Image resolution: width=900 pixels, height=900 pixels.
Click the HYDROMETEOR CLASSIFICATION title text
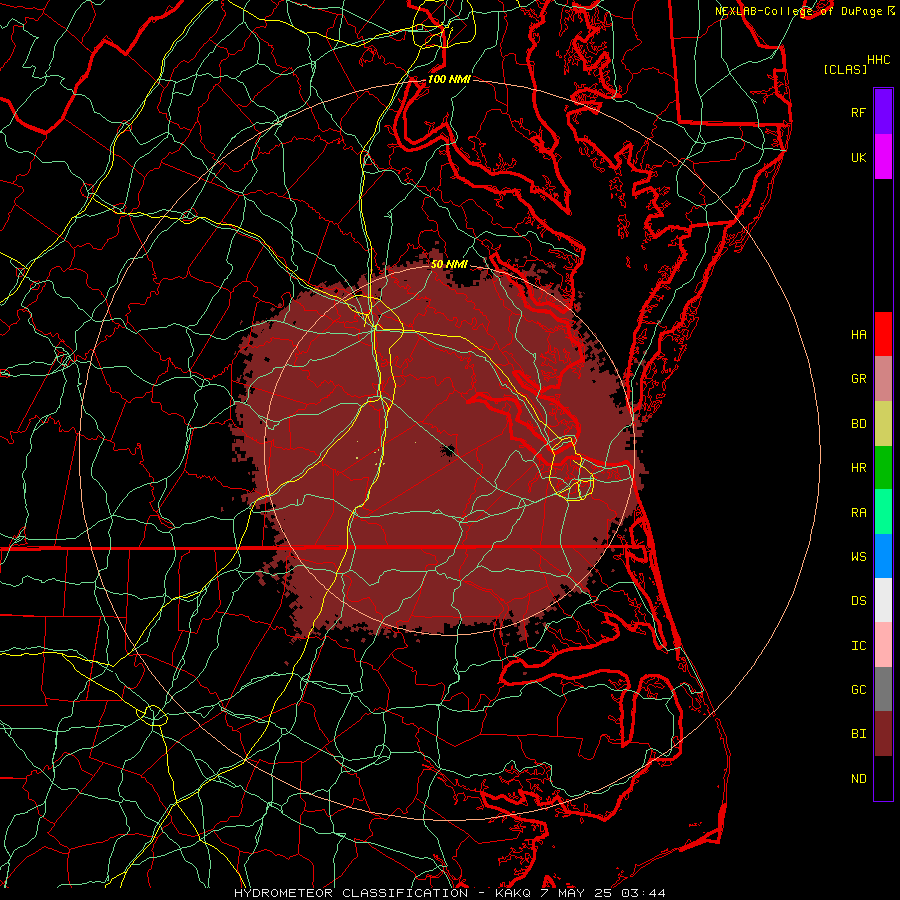point(351,893)
